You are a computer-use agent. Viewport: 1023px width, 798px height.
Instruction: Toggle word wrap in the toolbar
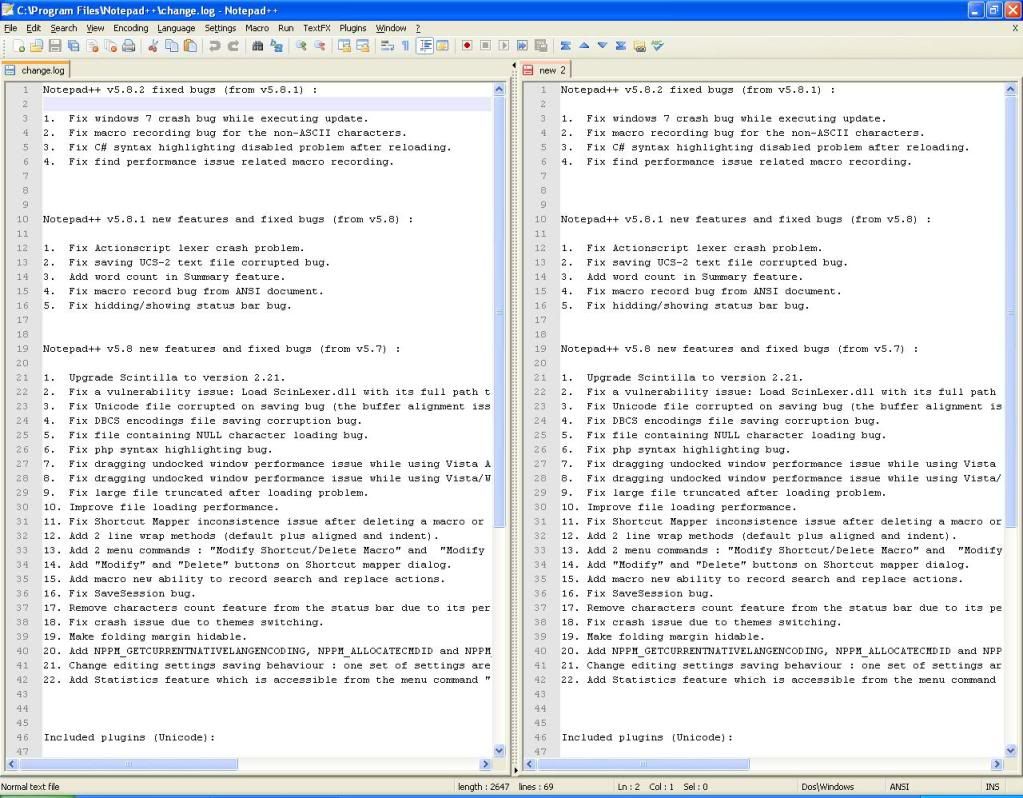point(387,46)
